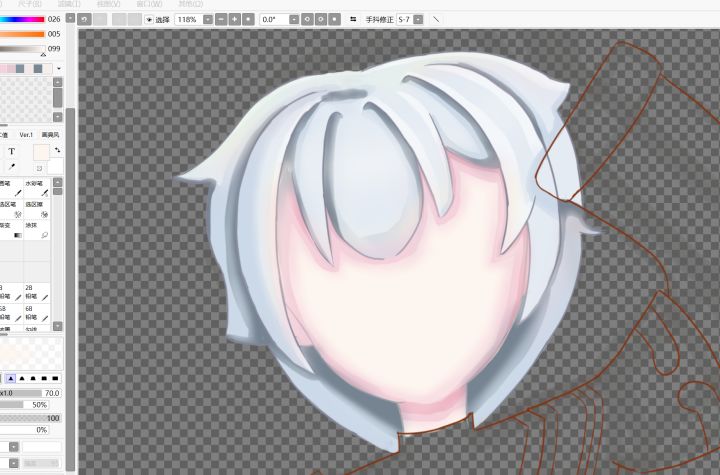Select the flattest brush edge shape option

[55, 379]
